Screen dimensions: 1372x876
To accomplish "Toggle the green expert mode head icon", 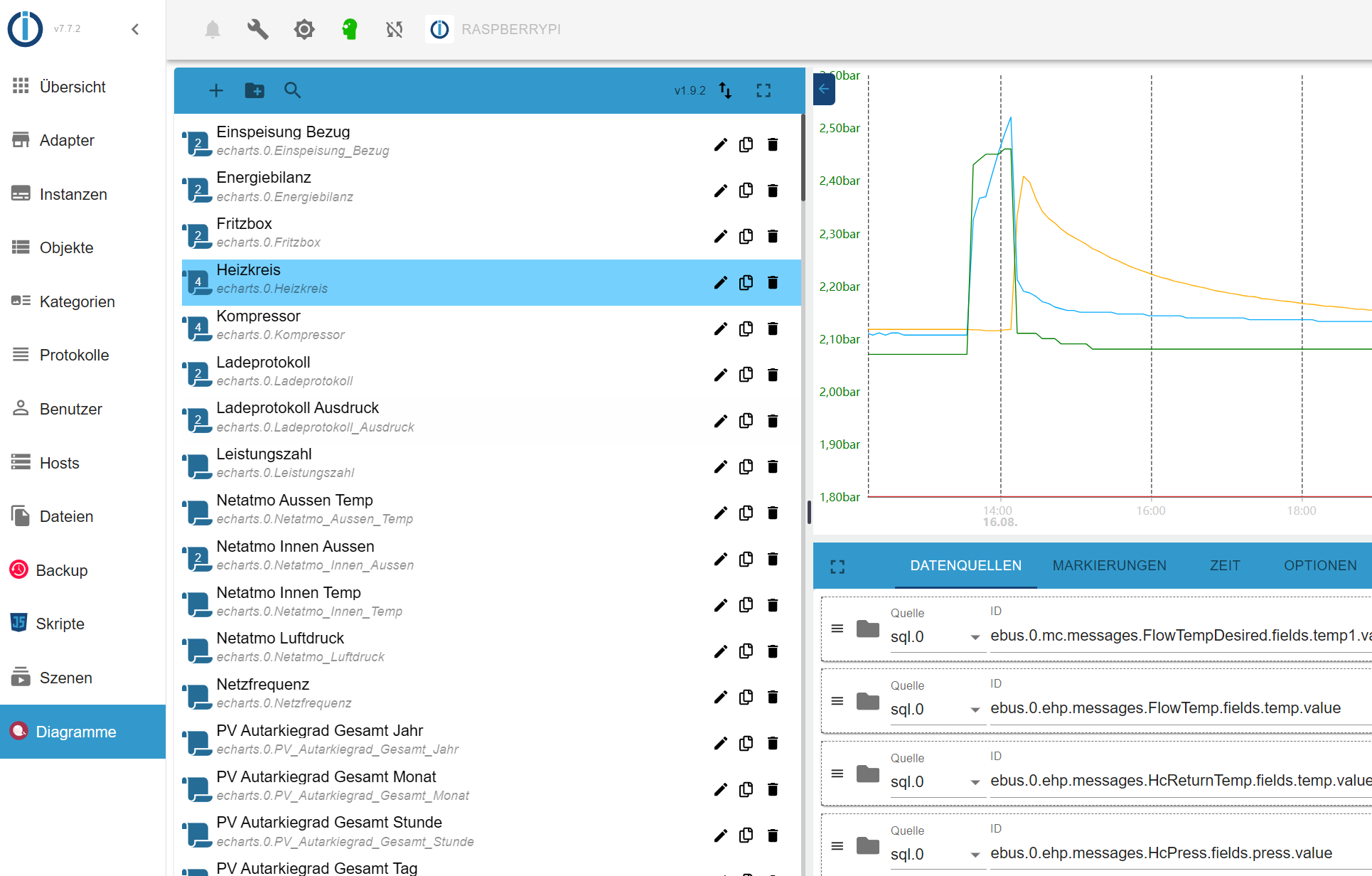I will pyautogui.click(x=349, y=29).
